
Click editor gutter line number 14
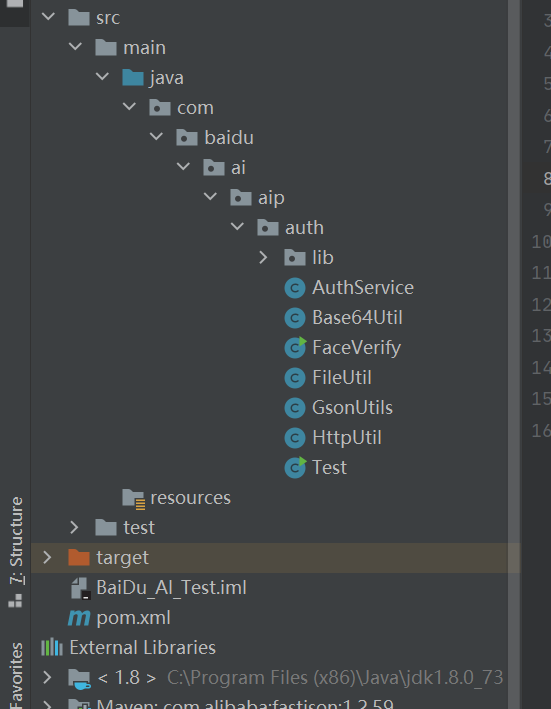point(541,368)
